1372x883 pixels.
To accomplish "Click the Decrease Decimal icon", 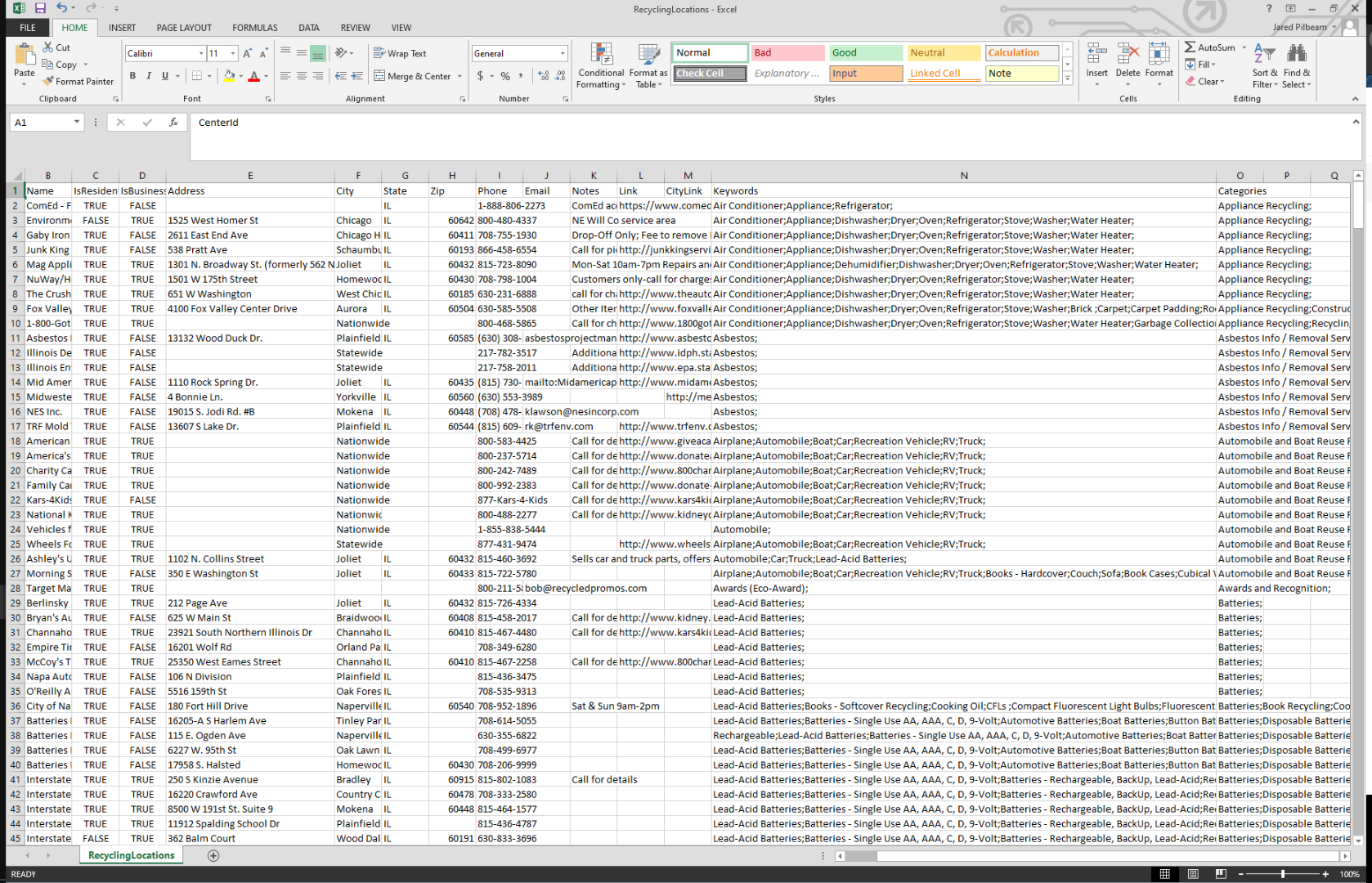I will [x=560, y=76].
